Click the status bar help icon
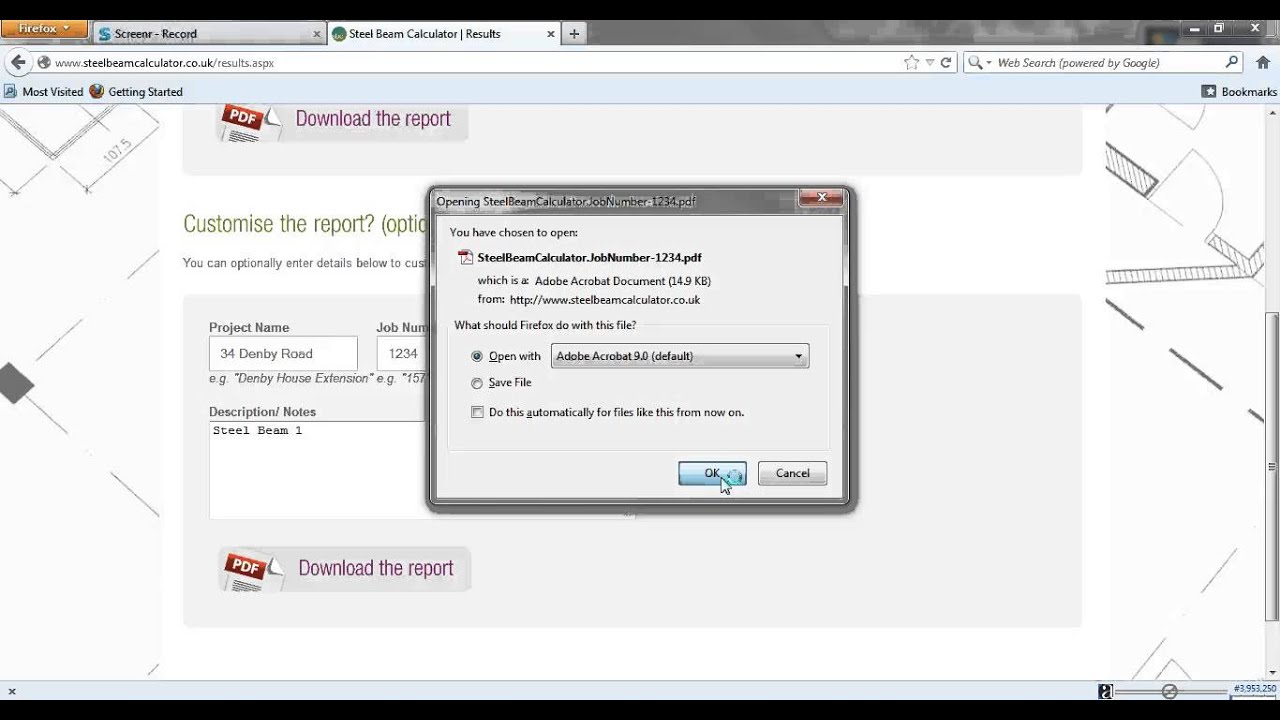This screenshot has height=720, width=1280. [1105, 691]
